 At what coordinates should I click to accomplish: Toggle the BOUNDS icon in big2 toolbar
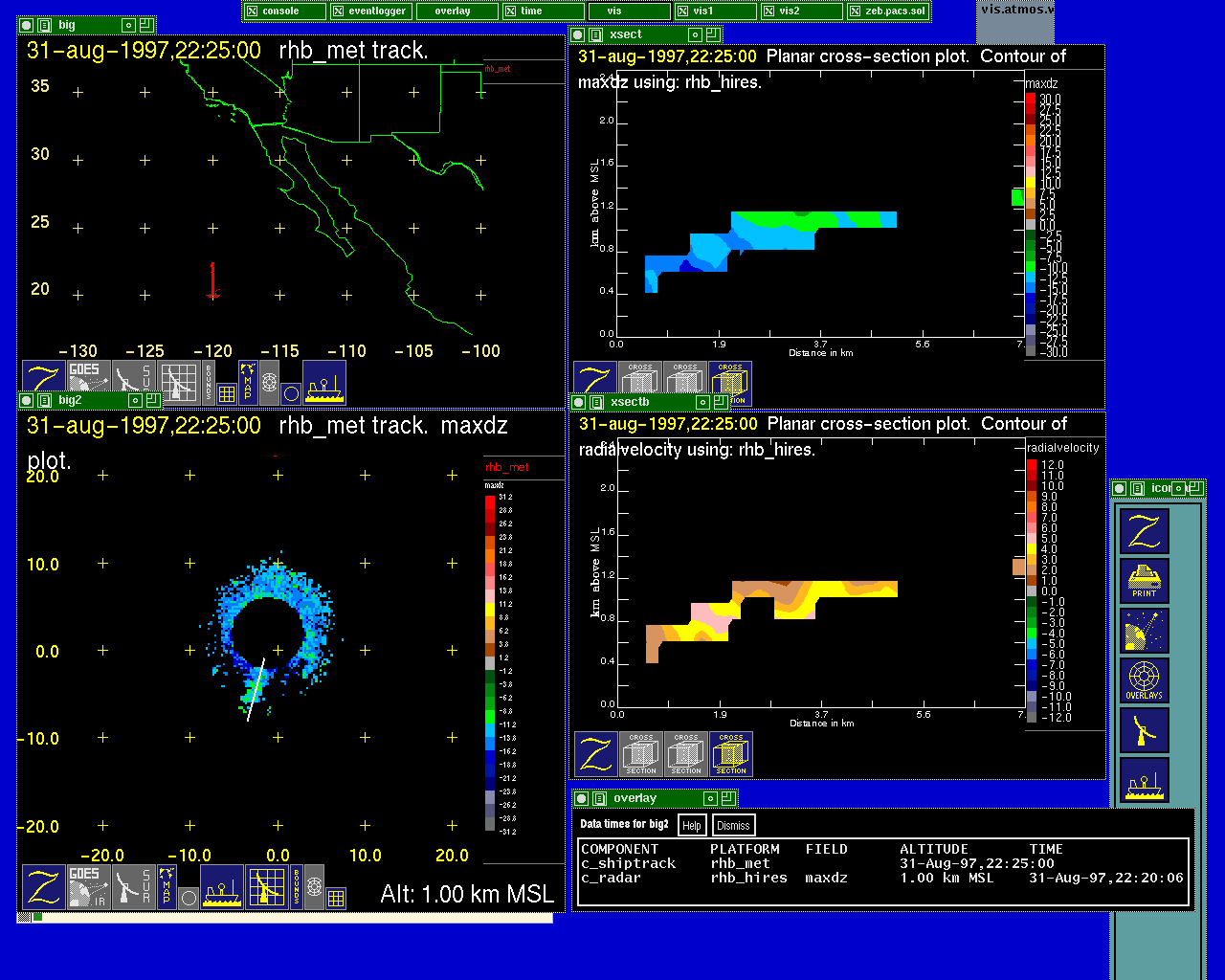[297, 887]
